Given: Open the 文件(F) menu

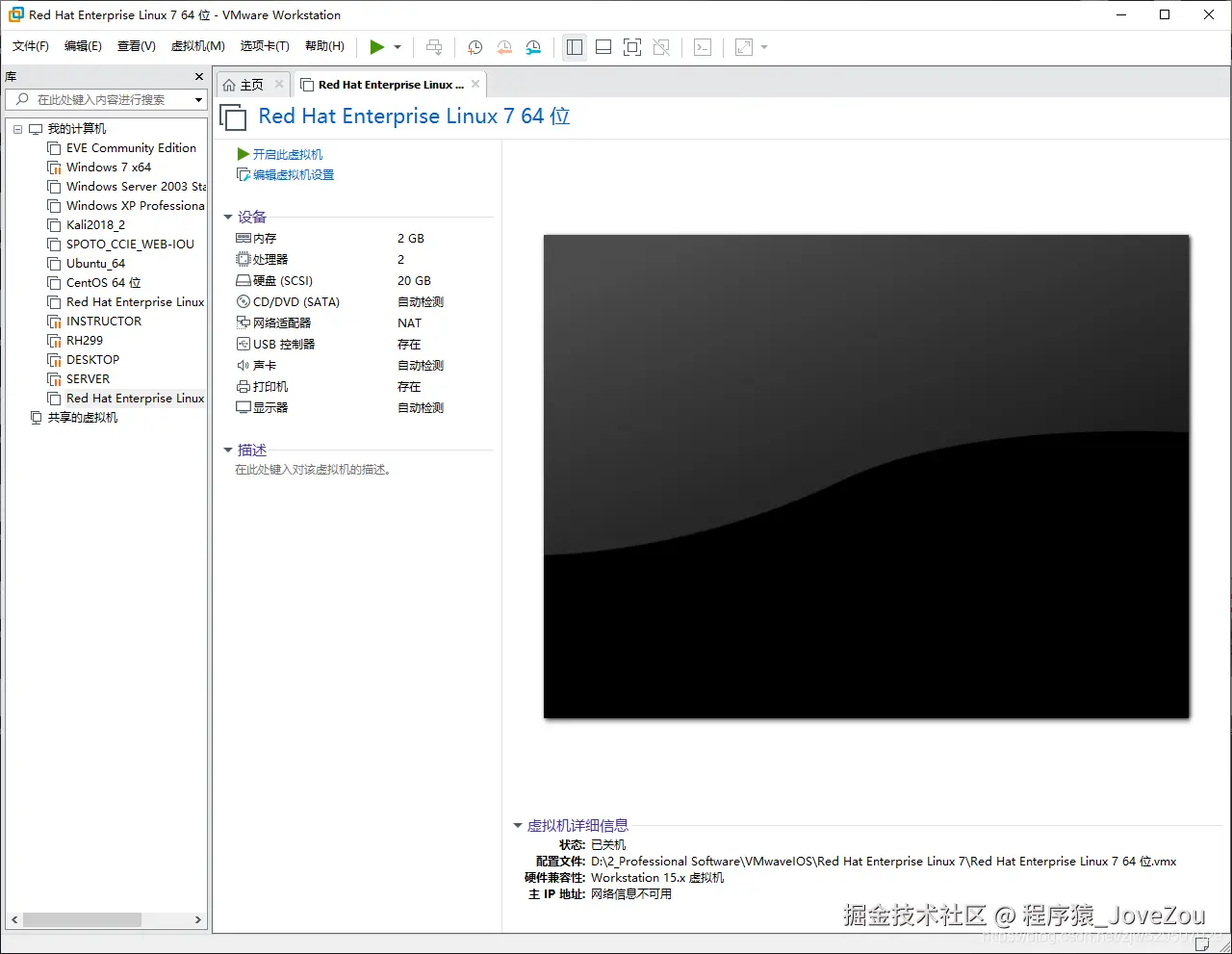Looking at the screenshot, I should [x=31, y=46].
